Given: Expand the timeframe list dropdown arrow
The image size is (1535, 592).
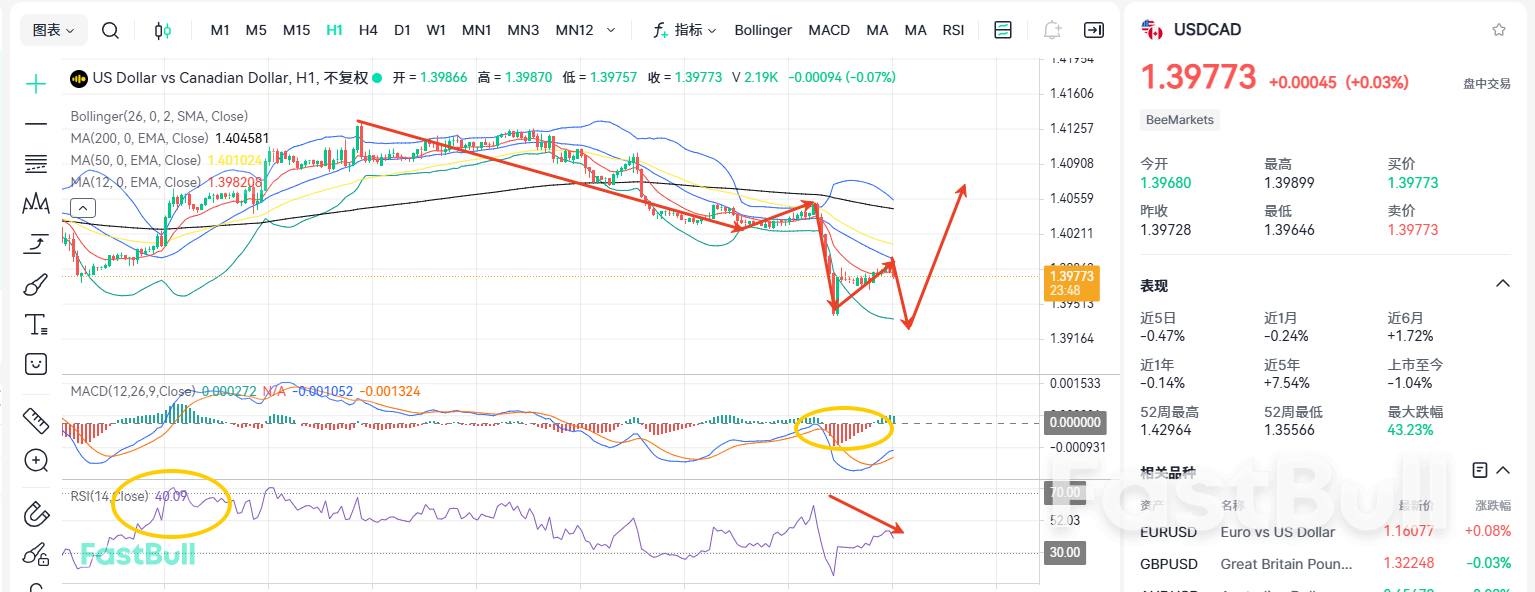Looking at the screenshot, I should [x=611, y=30].
